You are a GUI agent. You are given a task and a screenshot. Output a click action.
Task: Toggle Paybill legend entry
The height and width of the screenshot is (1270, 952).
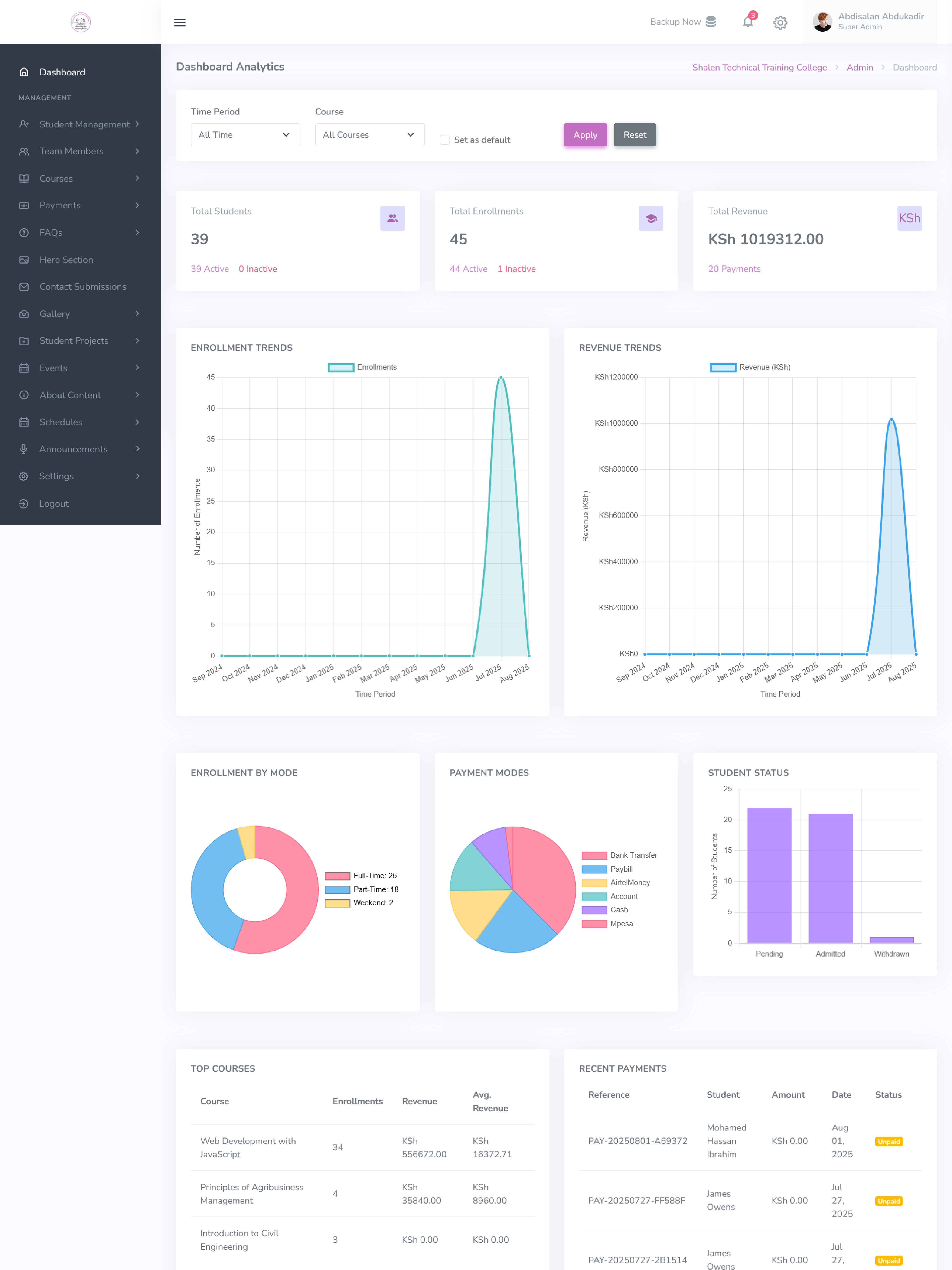pos(607,869)
